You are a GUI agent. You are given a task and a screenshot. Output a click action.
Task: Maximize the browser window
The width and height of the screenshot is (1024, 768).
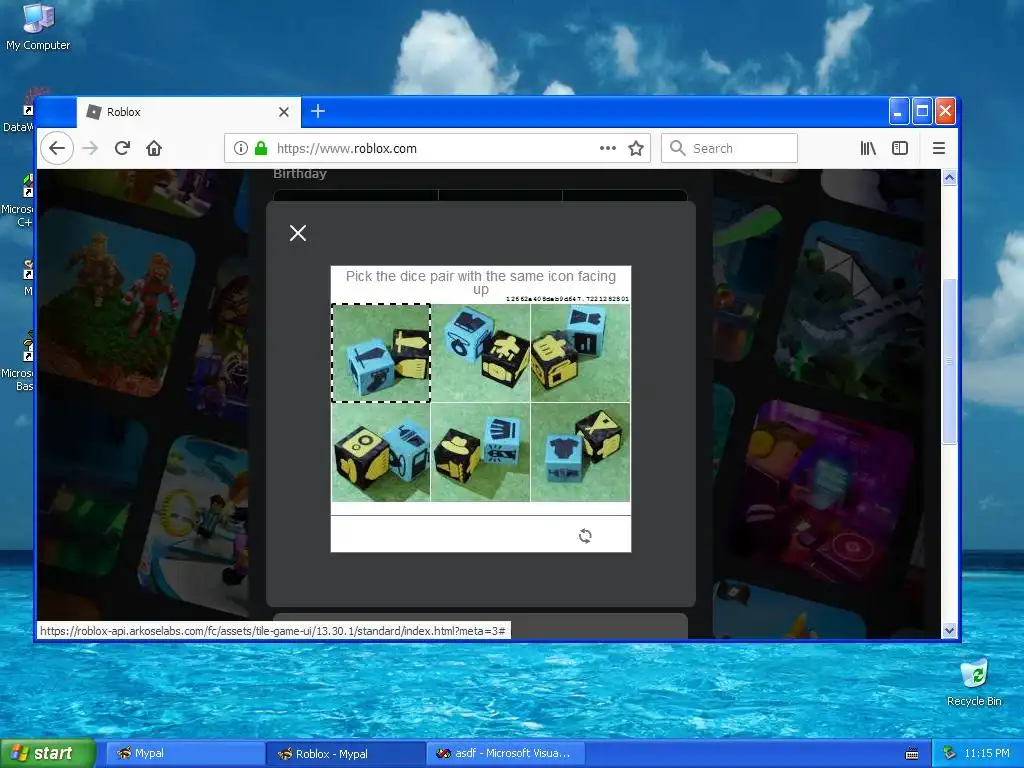click(x=922, y=112)
